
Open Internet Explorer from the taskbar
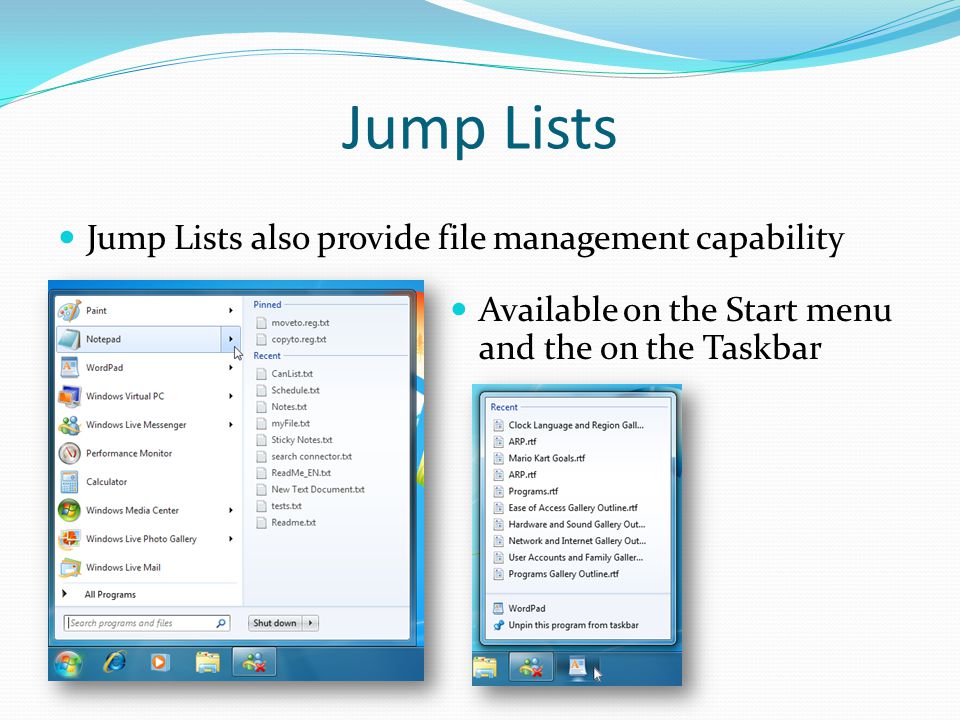point(114,662)
